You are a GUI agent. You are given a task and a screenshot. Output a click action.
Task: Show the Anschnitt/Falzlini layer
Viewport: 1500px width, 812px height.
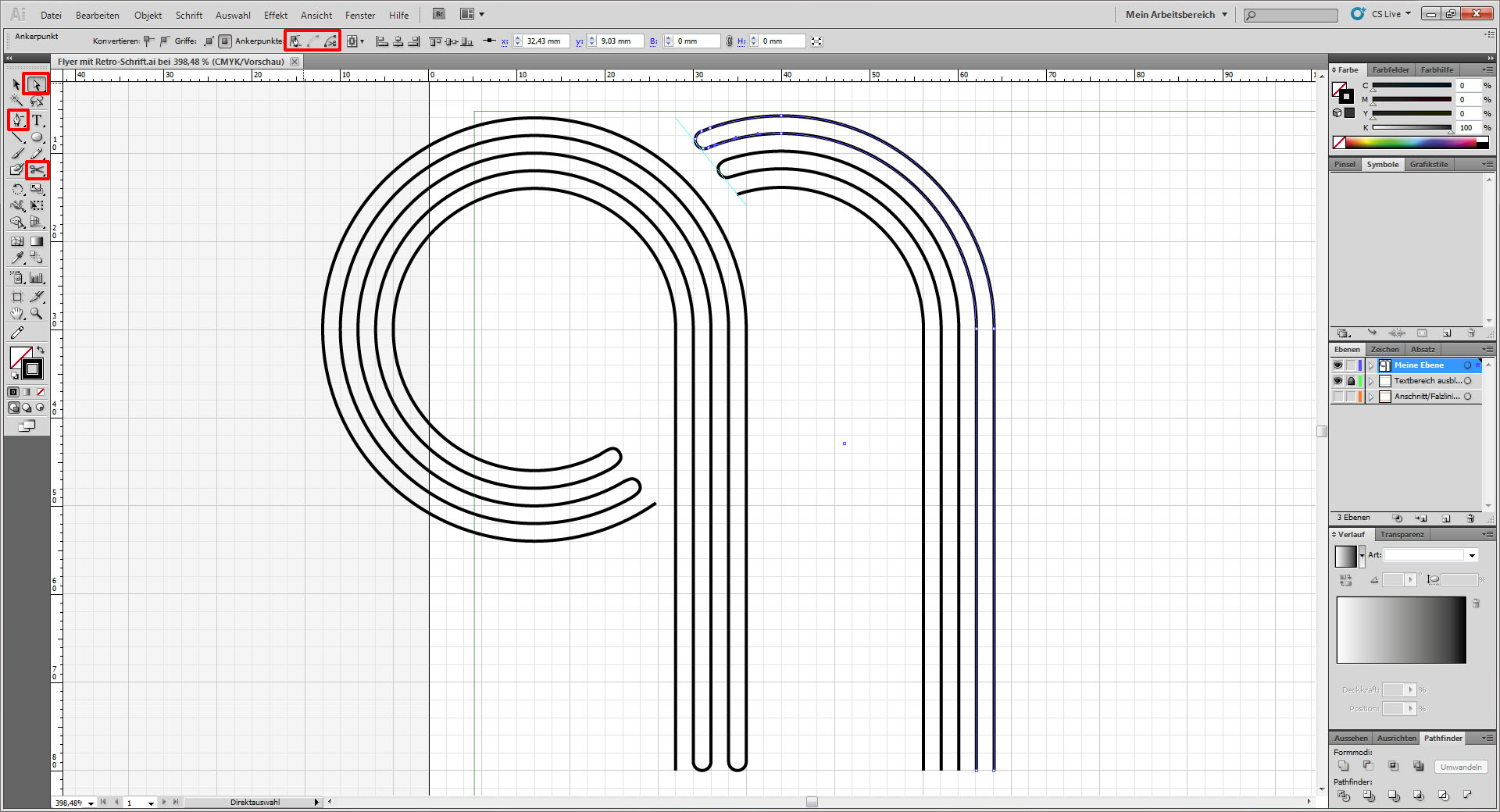click(x=1337, y=397)
